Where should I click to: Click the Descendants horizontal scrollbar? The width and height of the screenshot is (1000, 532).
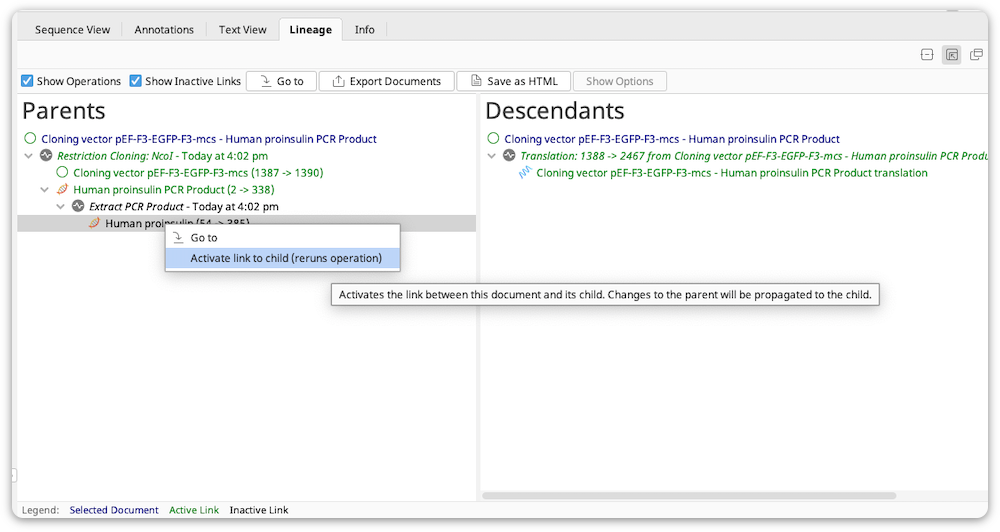(x=689, y=496)
